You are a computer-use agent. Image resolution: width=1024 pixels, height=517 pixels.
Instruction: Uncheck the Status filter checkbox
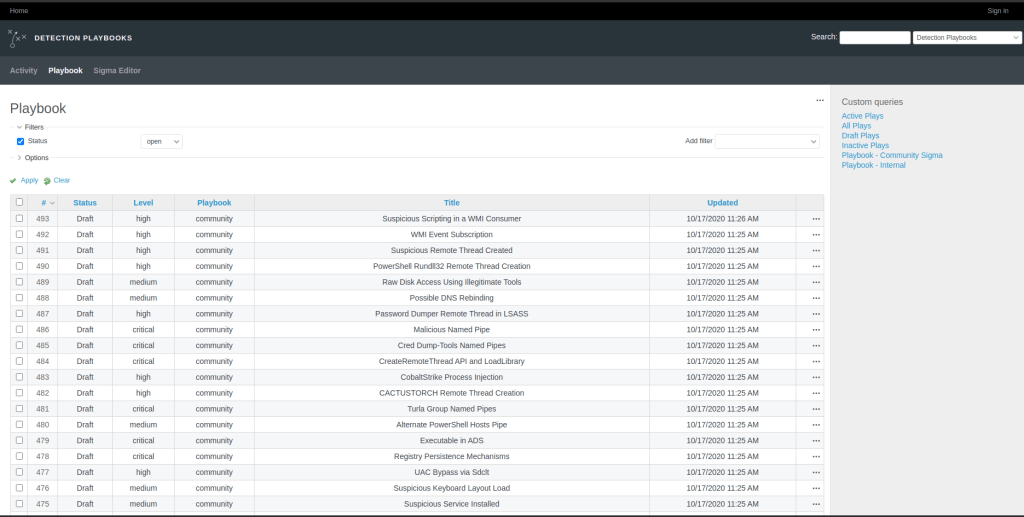20,142
